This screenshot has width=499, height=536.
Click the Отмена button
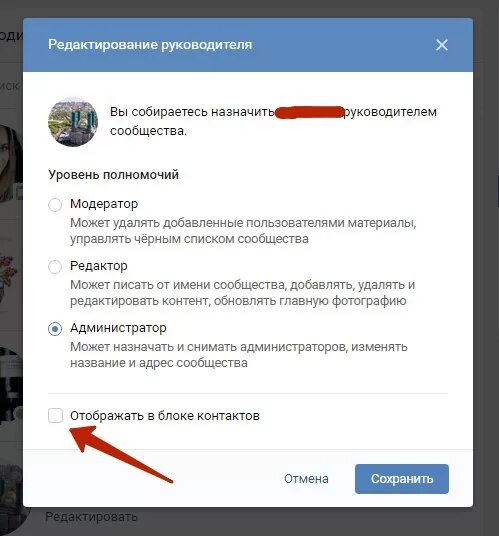pos(306,479)
